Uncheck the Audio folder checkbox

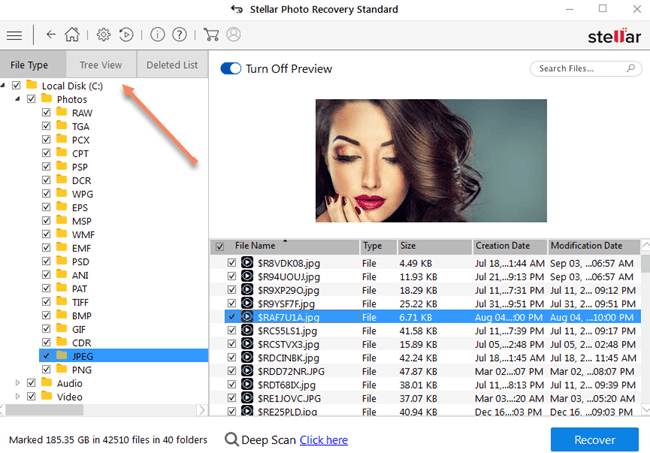click(x=31, y=383)
